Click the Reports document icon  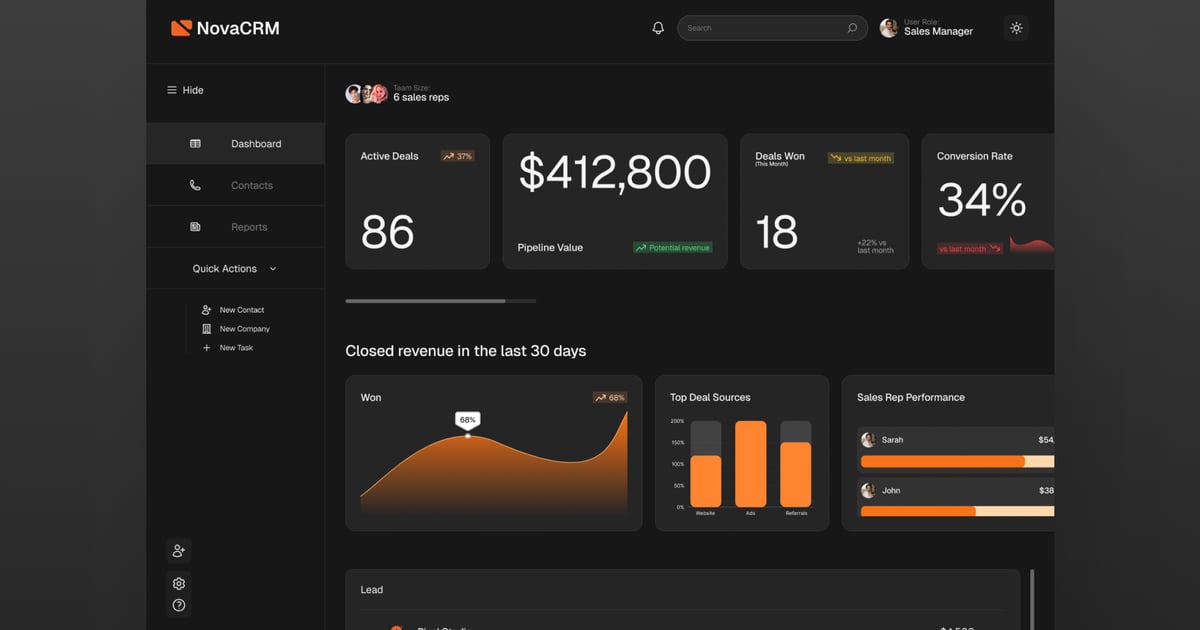click(195, 227)
